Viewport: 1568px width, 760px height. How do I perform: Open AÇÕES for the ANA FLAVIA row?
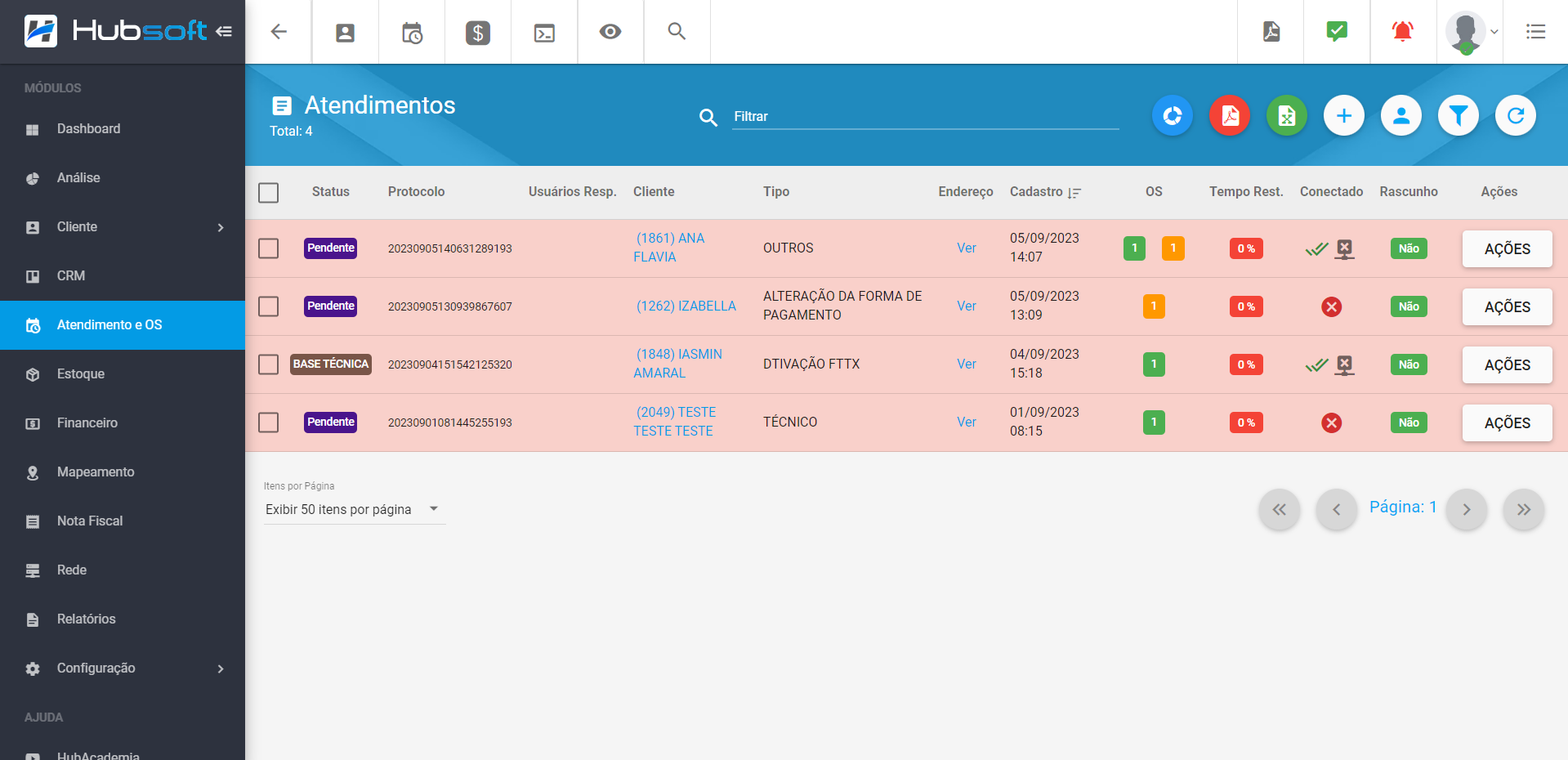1507,249
